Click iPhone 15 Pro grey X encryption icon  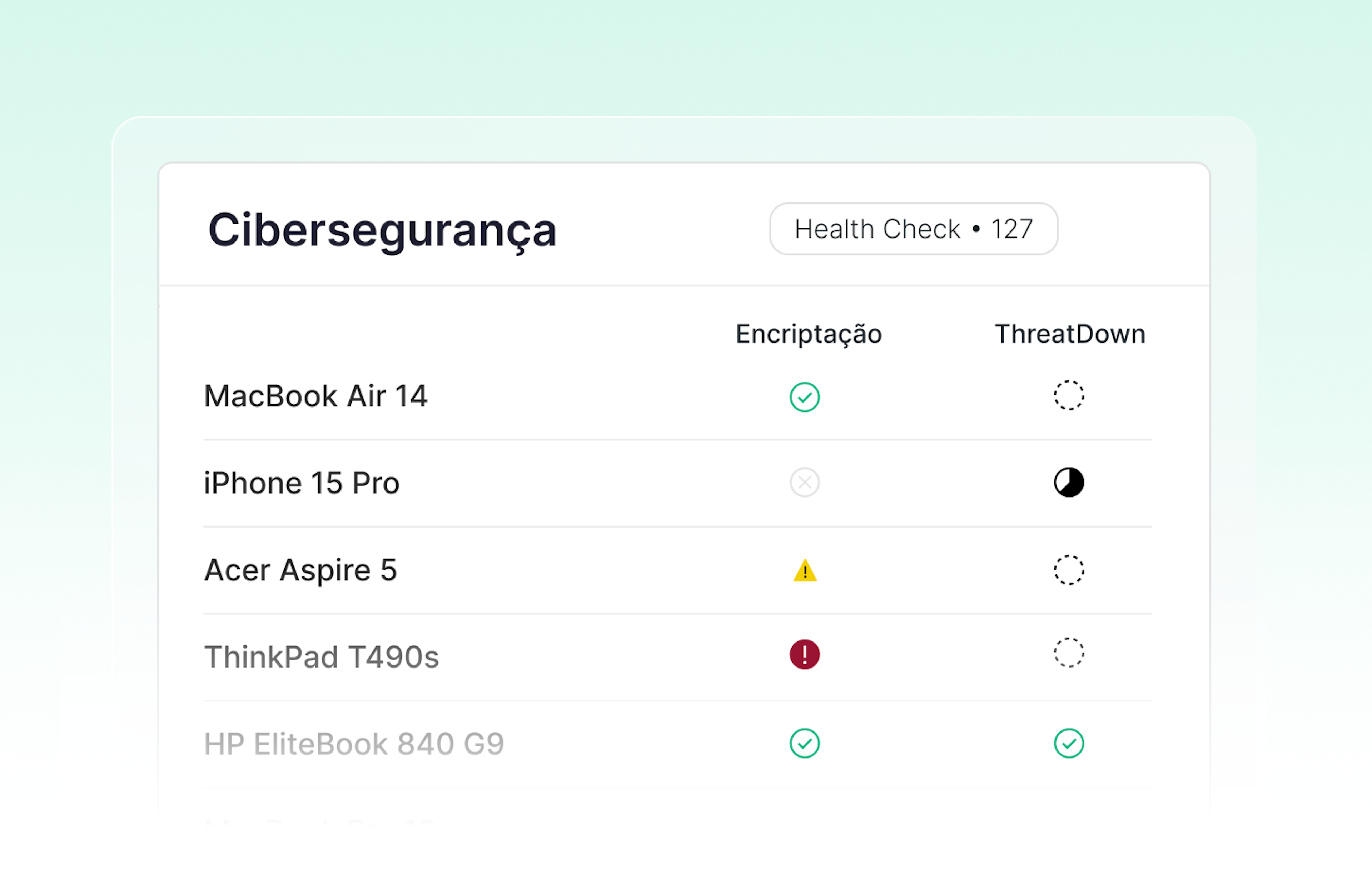[x=805, y=483]
